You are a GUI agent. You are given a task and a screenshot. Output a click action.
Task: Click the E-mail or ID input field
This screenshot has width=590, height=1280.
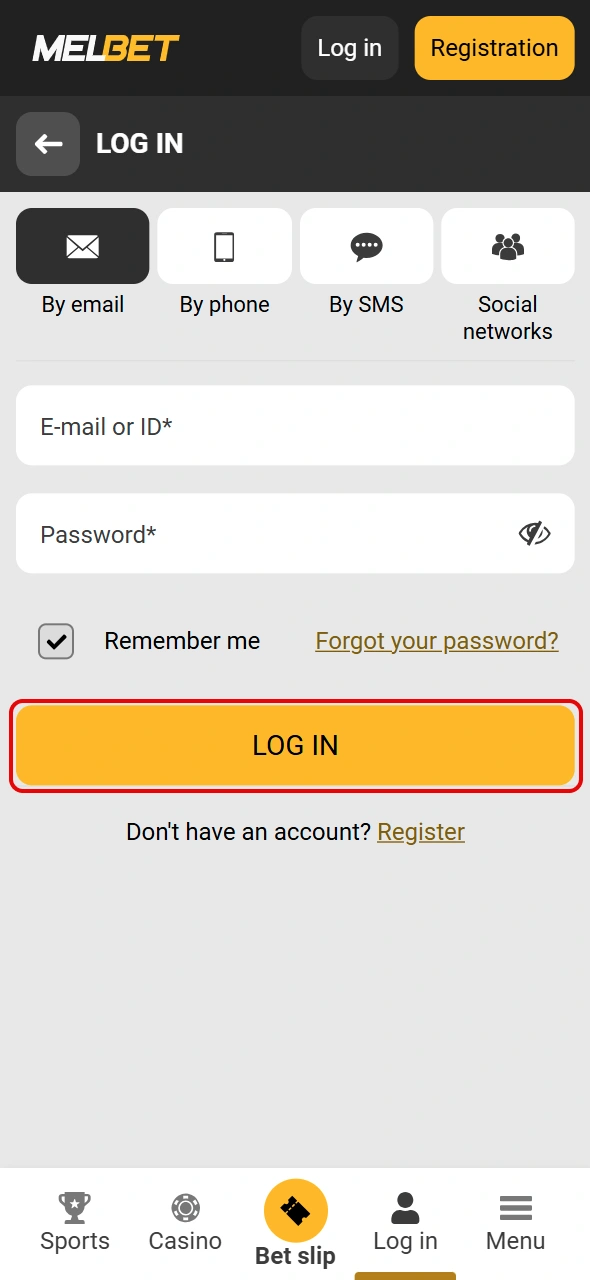[x=295, y=425]
